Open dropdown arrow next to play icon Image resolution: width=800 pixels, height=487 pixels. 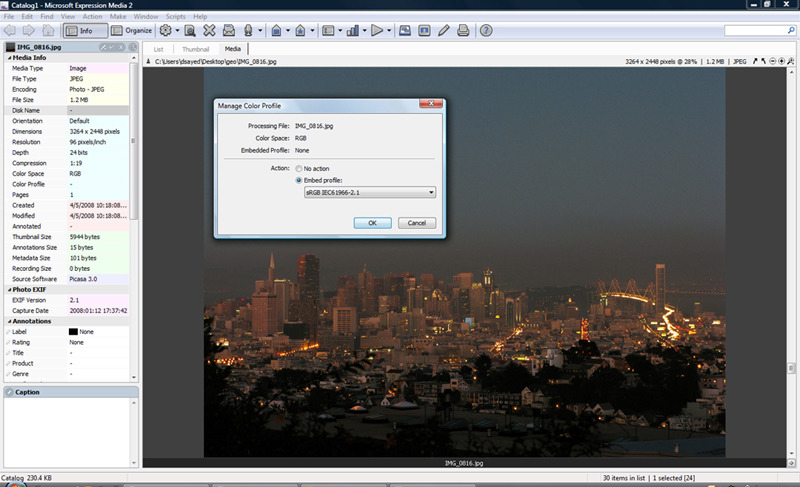pyautogui.click(x=389, y=31)
